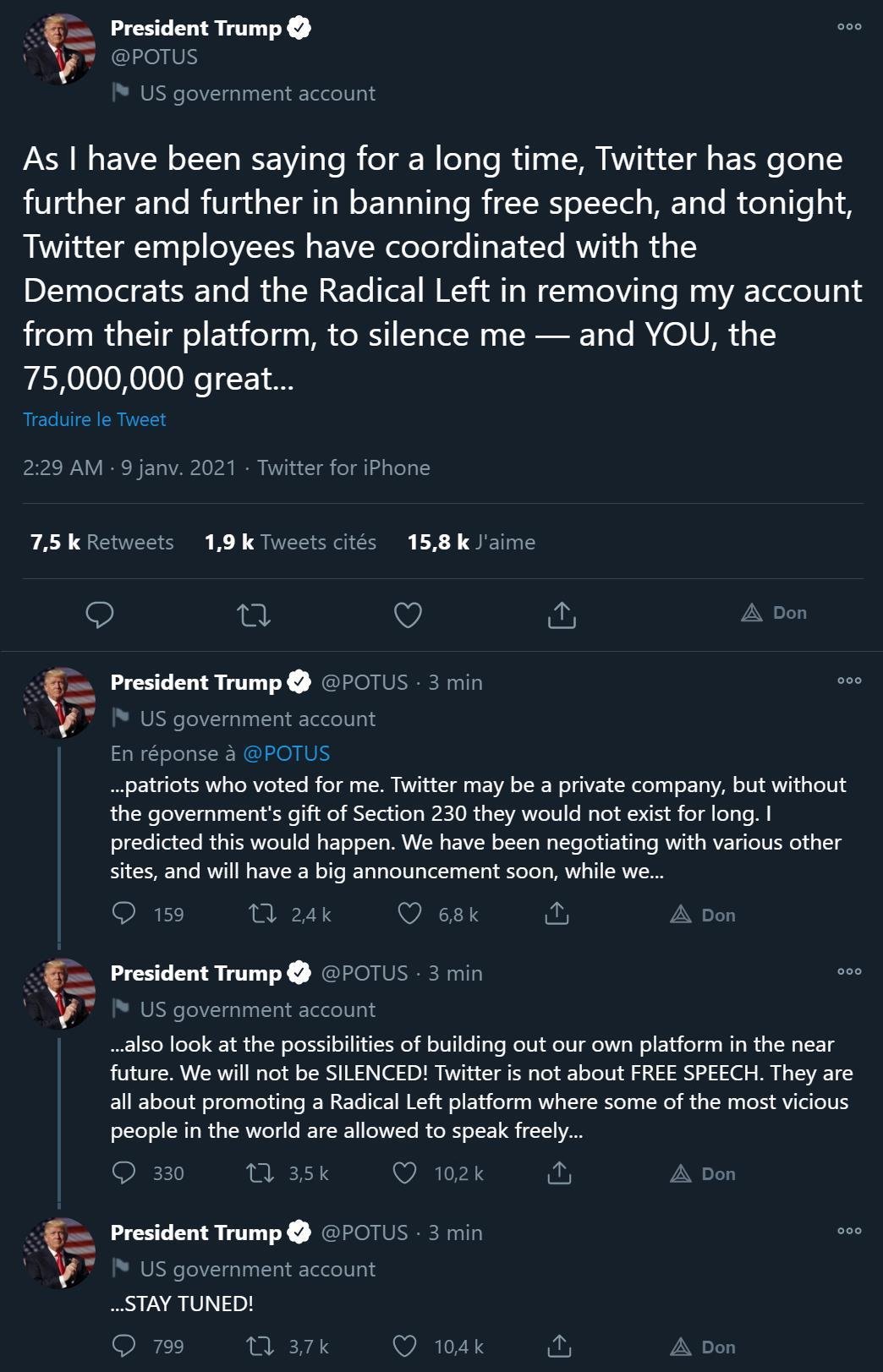Click the @POTUS mention after En réponse à

coord(286,753)
